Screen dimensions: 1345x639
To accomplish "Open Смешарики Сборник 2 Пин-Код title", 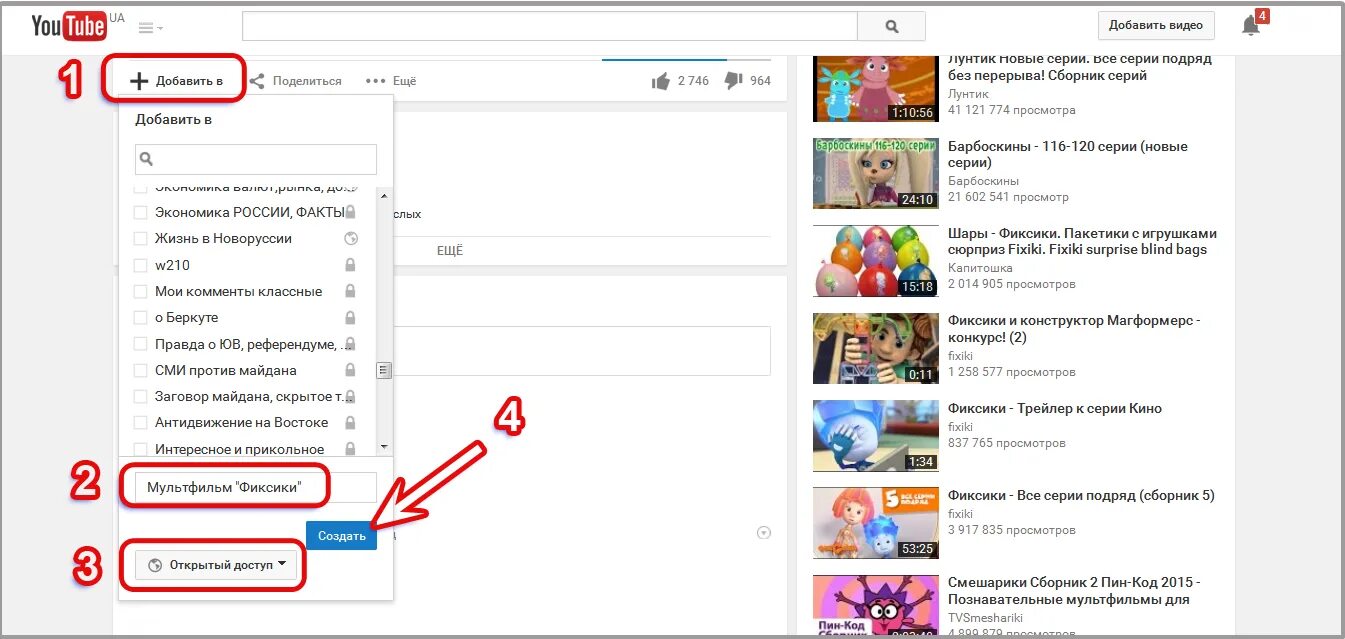I will coord(1074,590).
